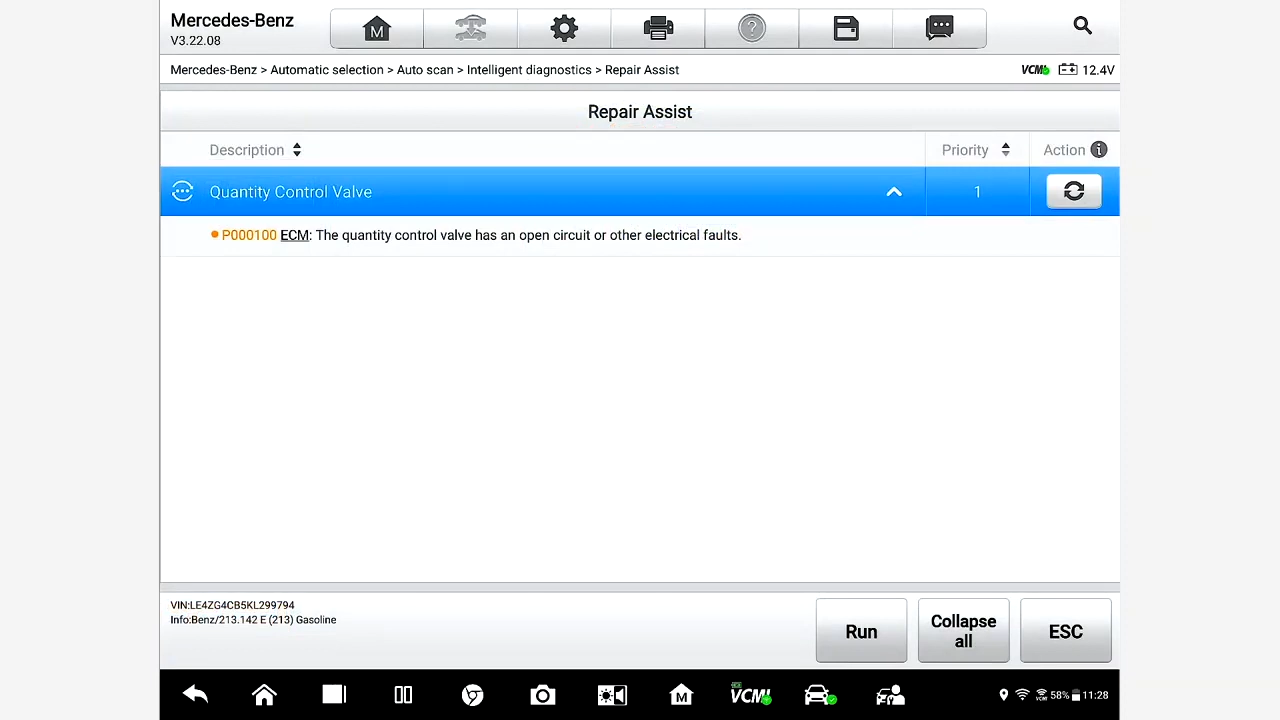Open settings gear in top toolbar
The width and height of the screenshot is (1280, 720).
pos(564,29)
